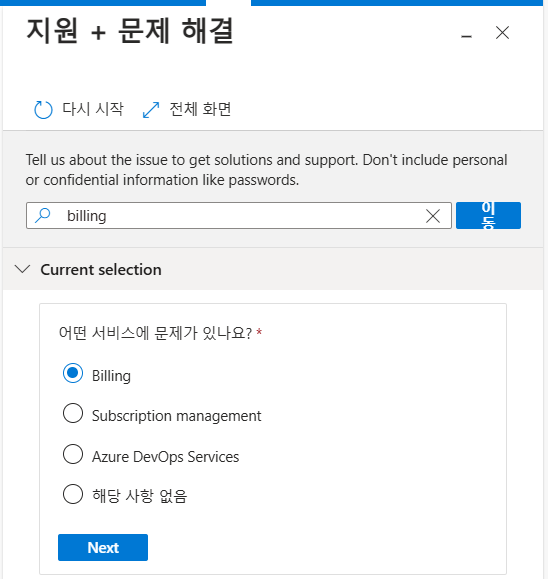548x579 pixels.
Task: Choose Azure DevOps Services option
Action: click(x=73, y=454)
